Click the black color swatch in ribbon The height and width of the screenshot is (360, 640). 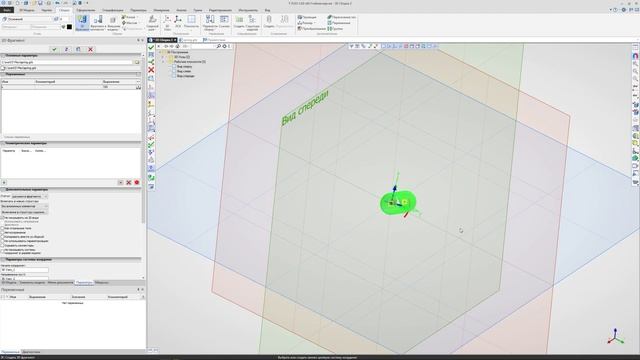(x=69, y=27)
